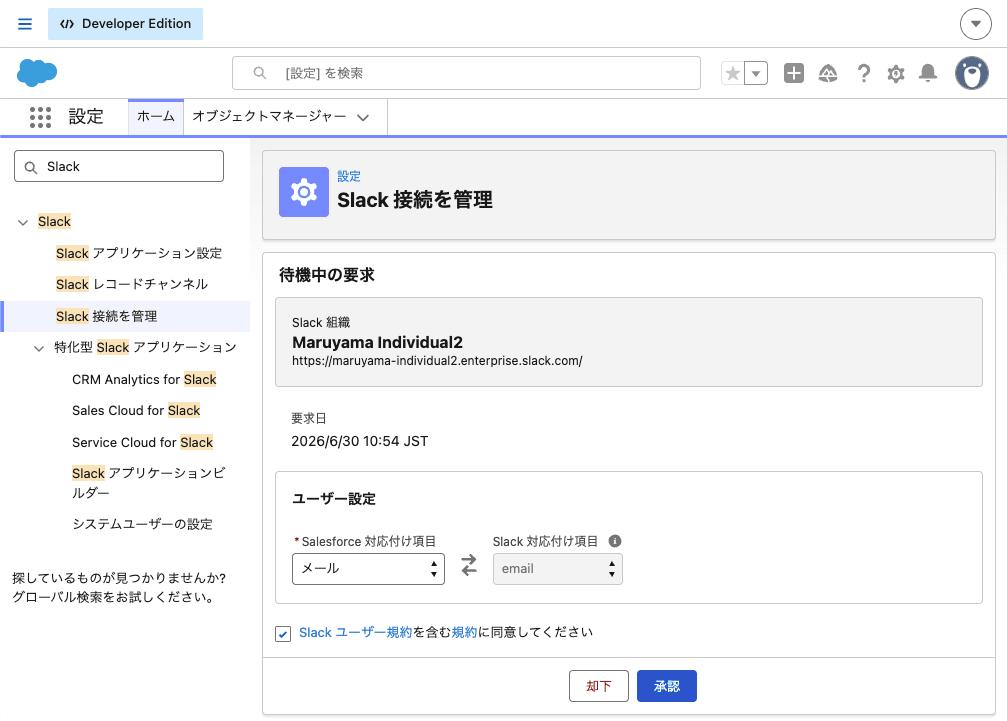Image resolution: width=1007 pixels, height=721 pixels.
Task: Click the magnifier icon in global search
Action: coord(259,73)
